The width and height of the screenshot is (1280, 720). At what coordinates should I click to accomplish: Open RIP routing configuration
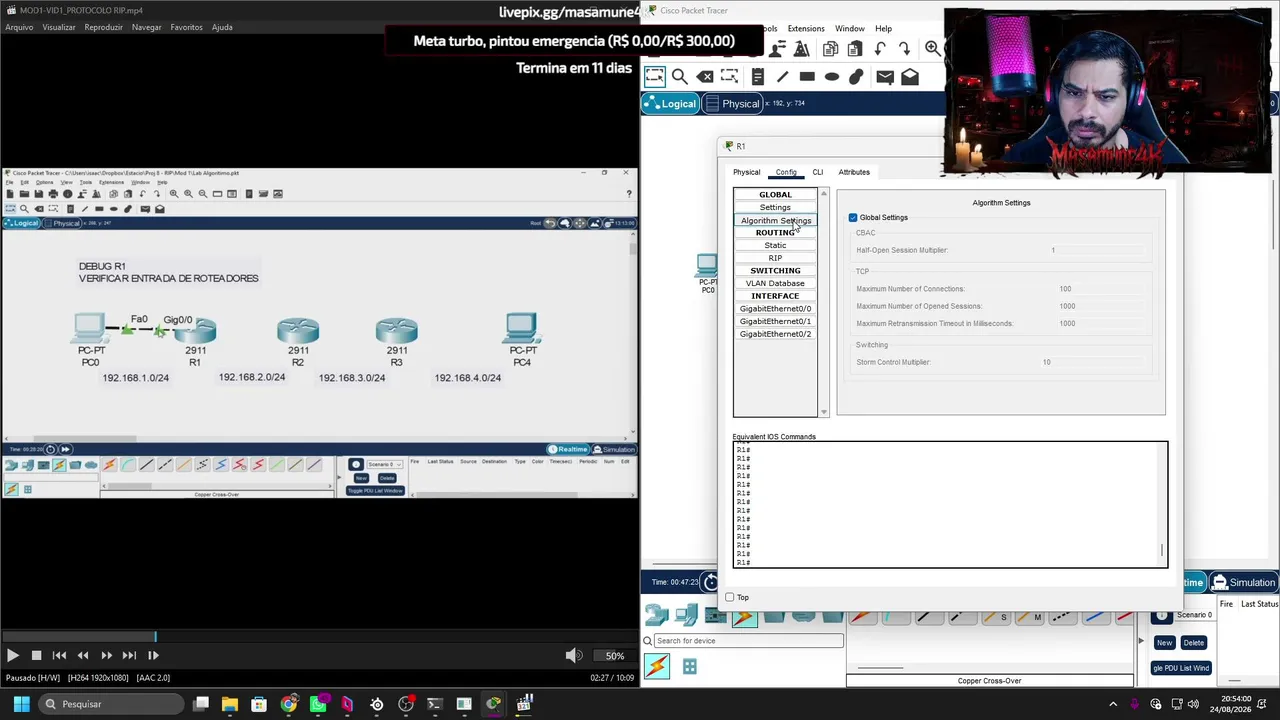coord(775,258)
